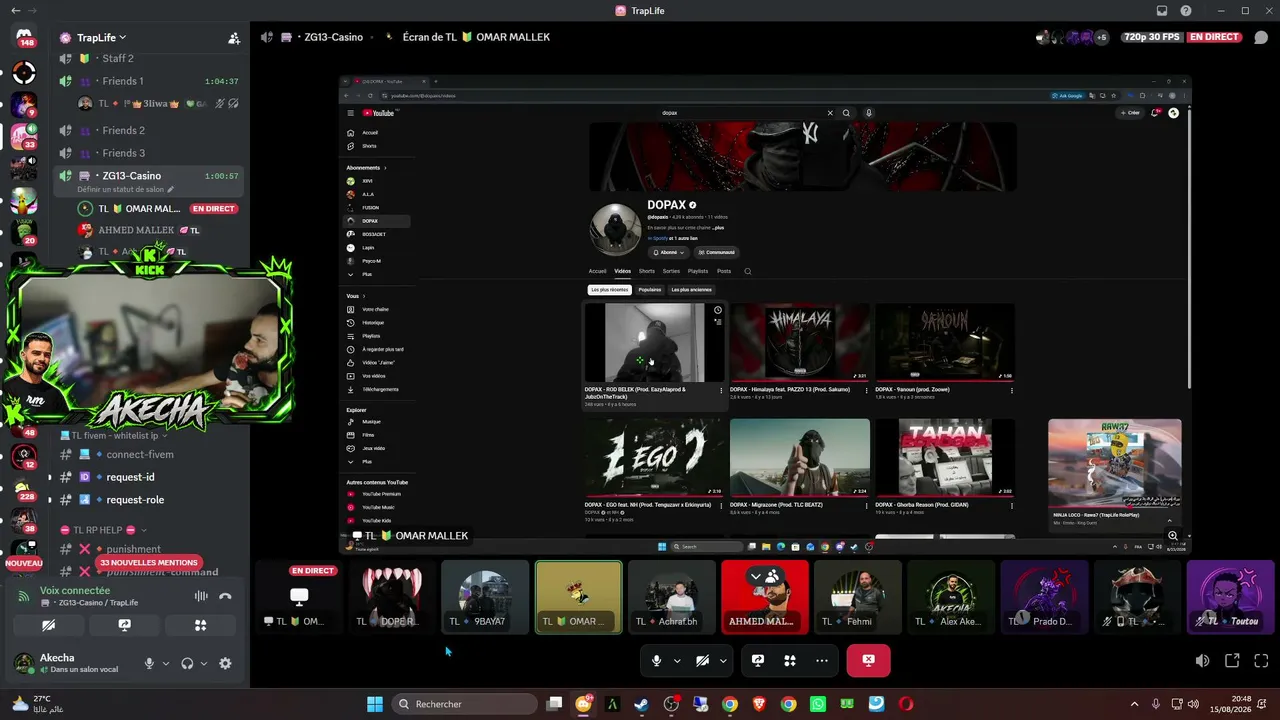Viewport: 1280px width, 720px height.
Task: Click OMAR MALLEK's EN DIRECT badge in channel list
Action: click(213, 209)
